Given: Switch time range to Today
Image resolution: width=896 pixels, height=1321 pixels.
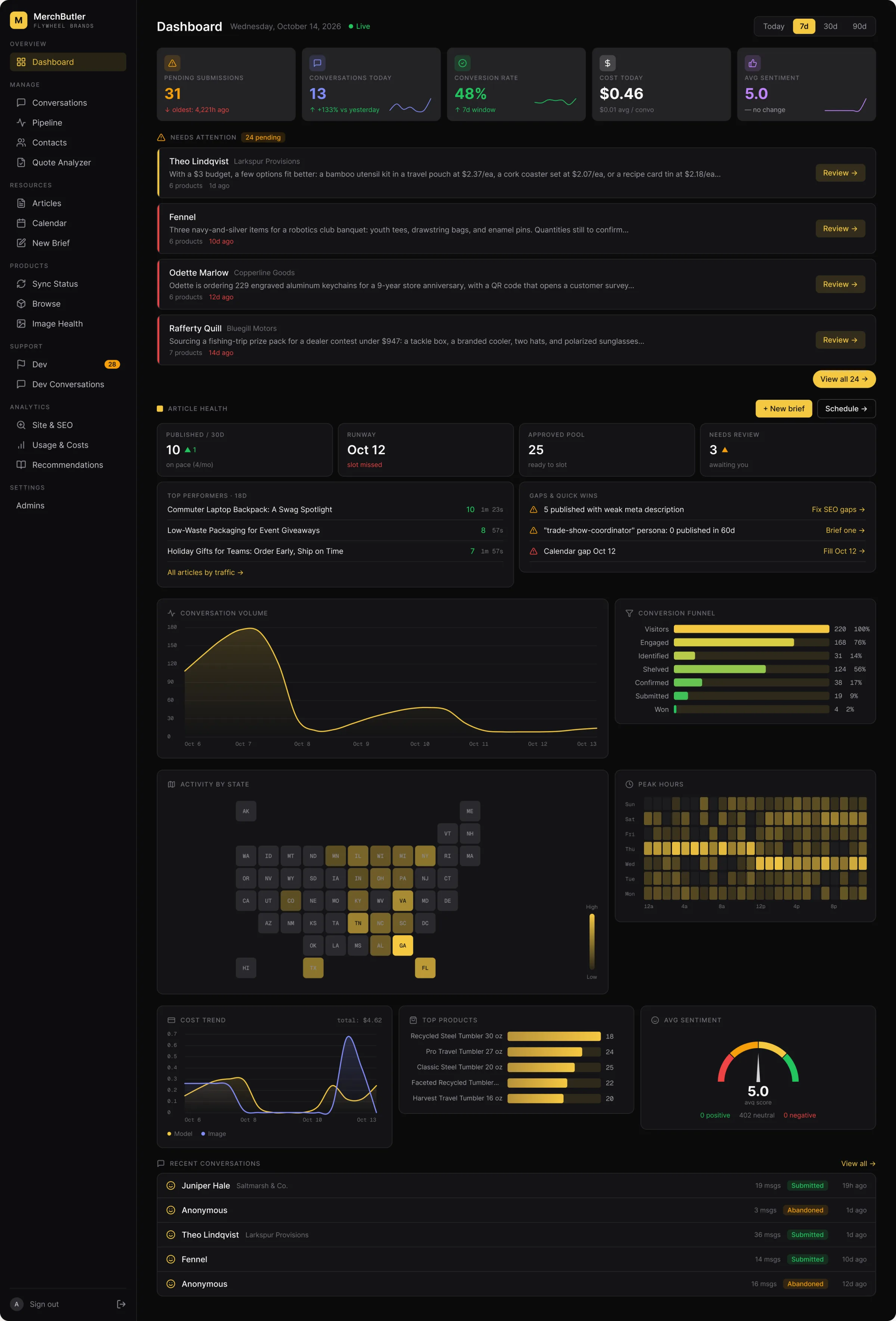Looking at the screenshot, I should point(773,26).
